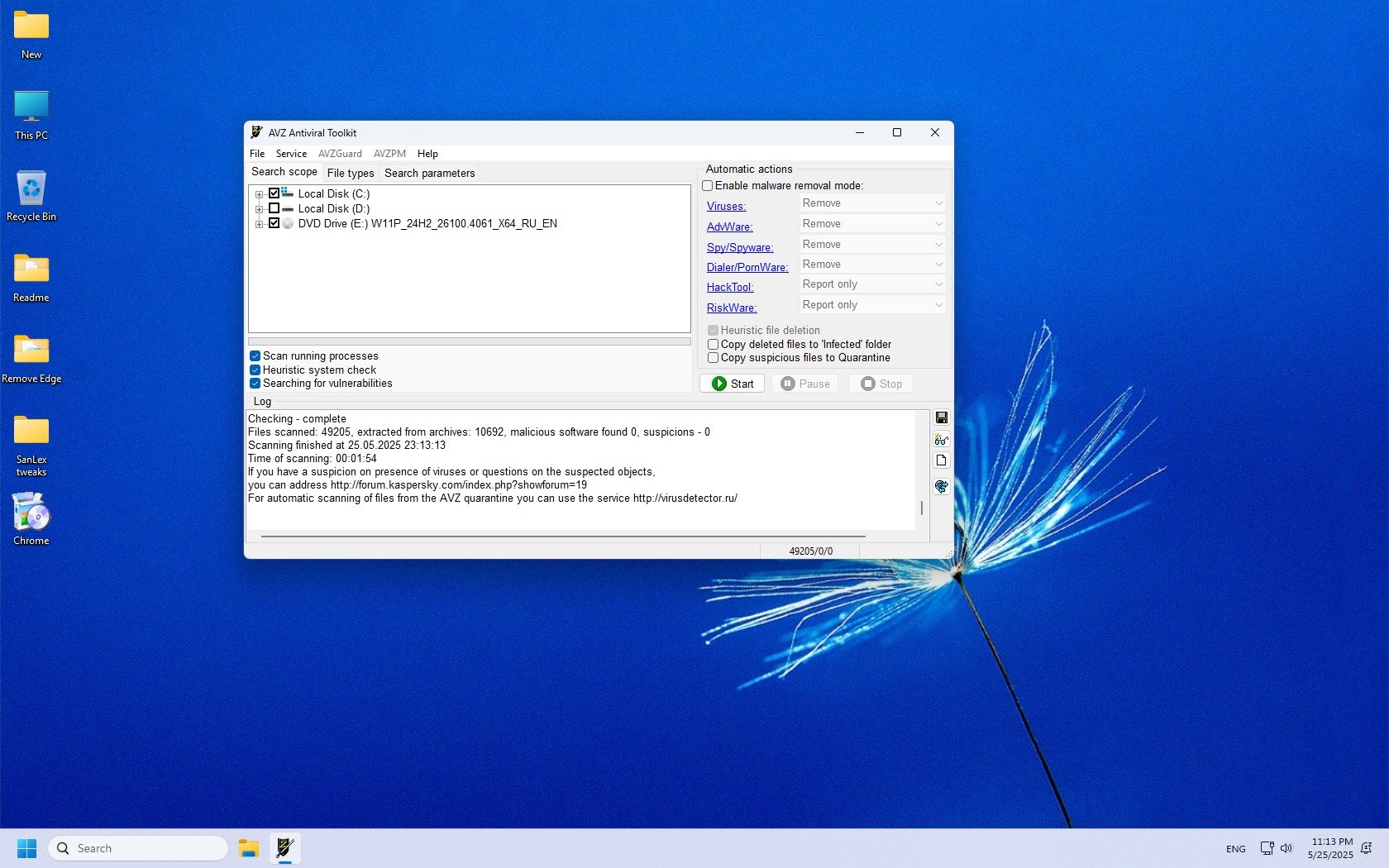Click the blank page icon beside the log
Viewport: 1389px width, 868px height.
point(941,460)
